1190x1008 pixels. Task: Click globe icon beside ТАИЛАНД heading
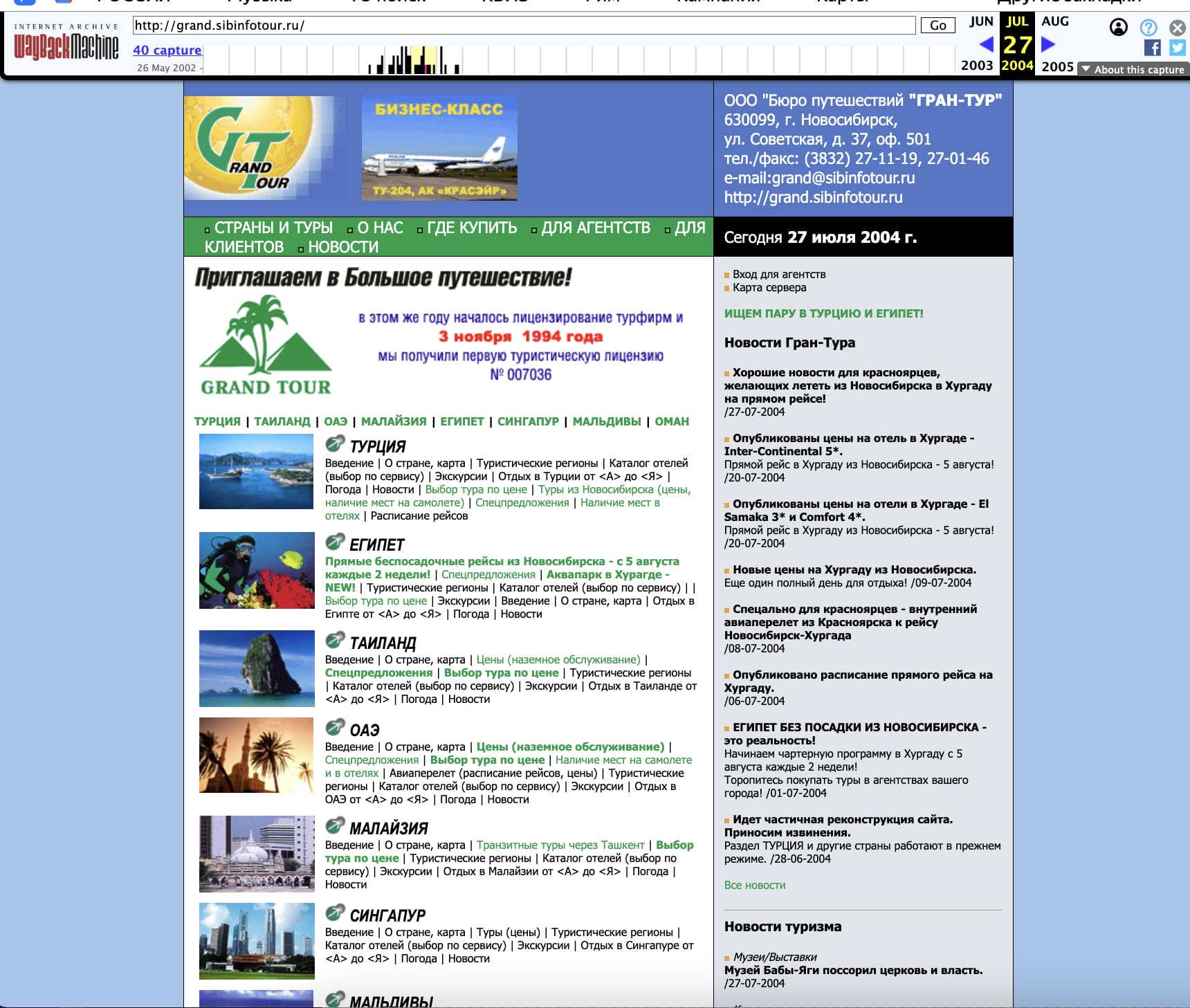[335, 640]
